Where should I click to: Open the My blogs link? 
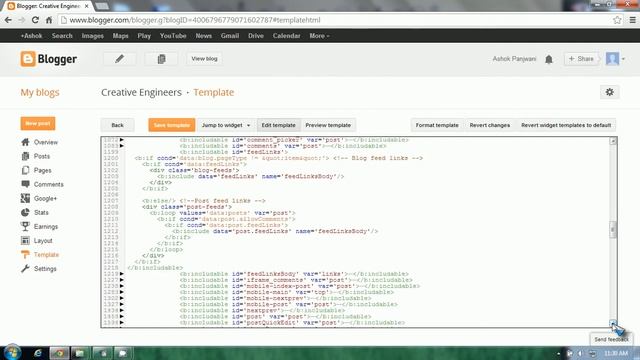tap(40, 93)
